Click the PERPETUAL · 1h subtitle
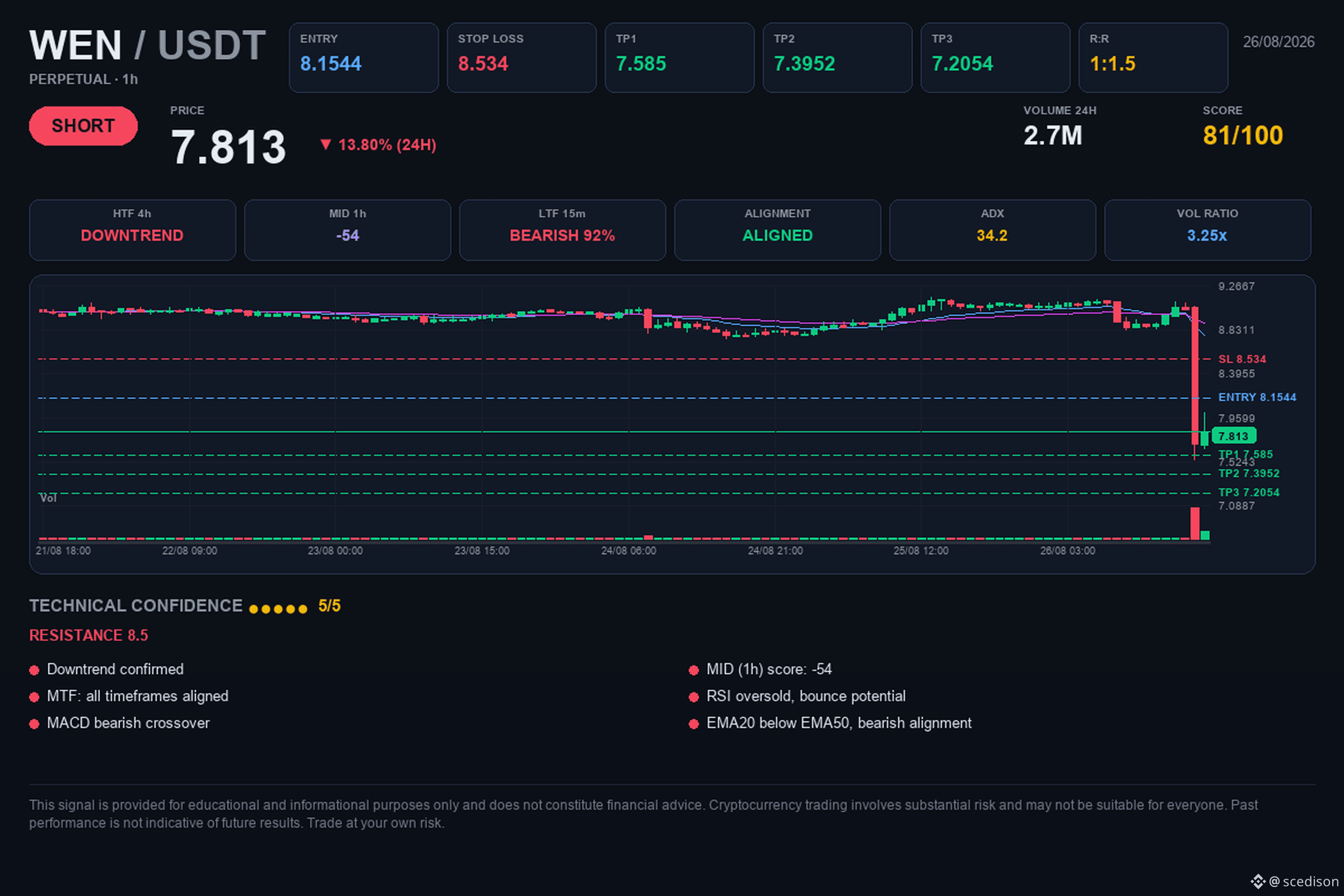This screenshot has height=896, width=1344. tap(83, 80)
